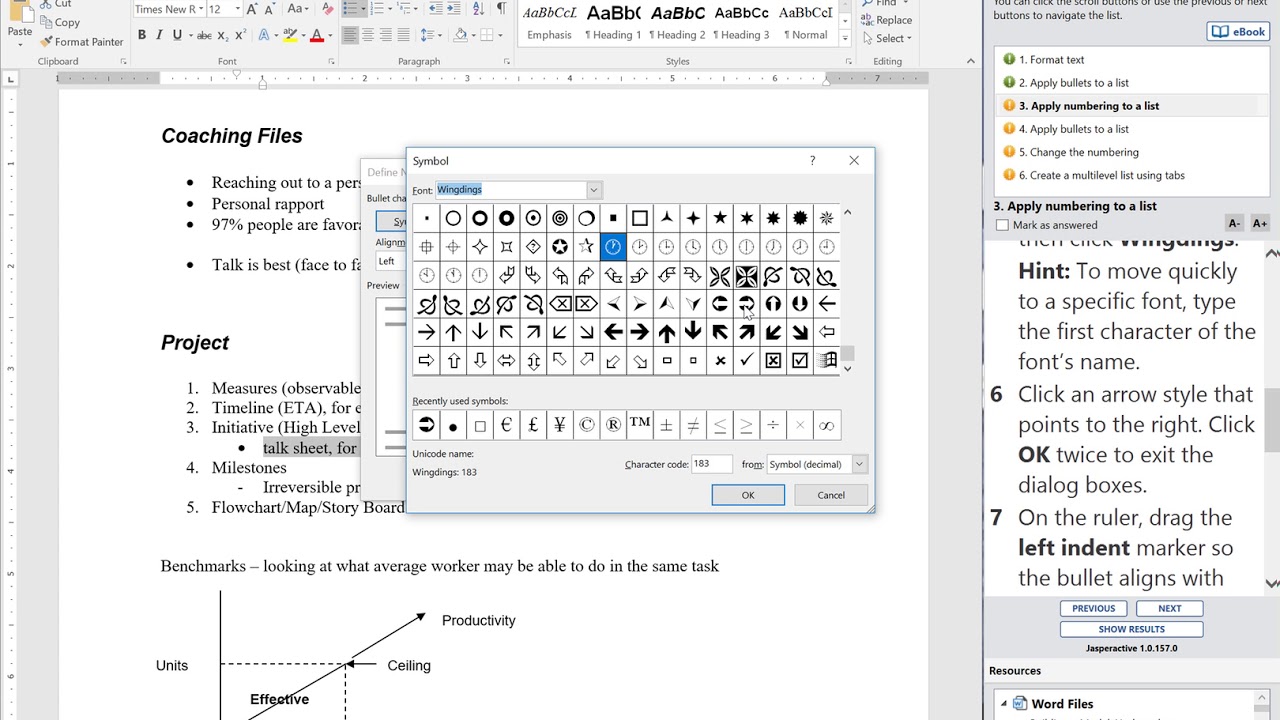This screenshot has width=1280, height=720.
Task: Go to task 2. Apply bullets to a list
Action: click(1073, 83)
